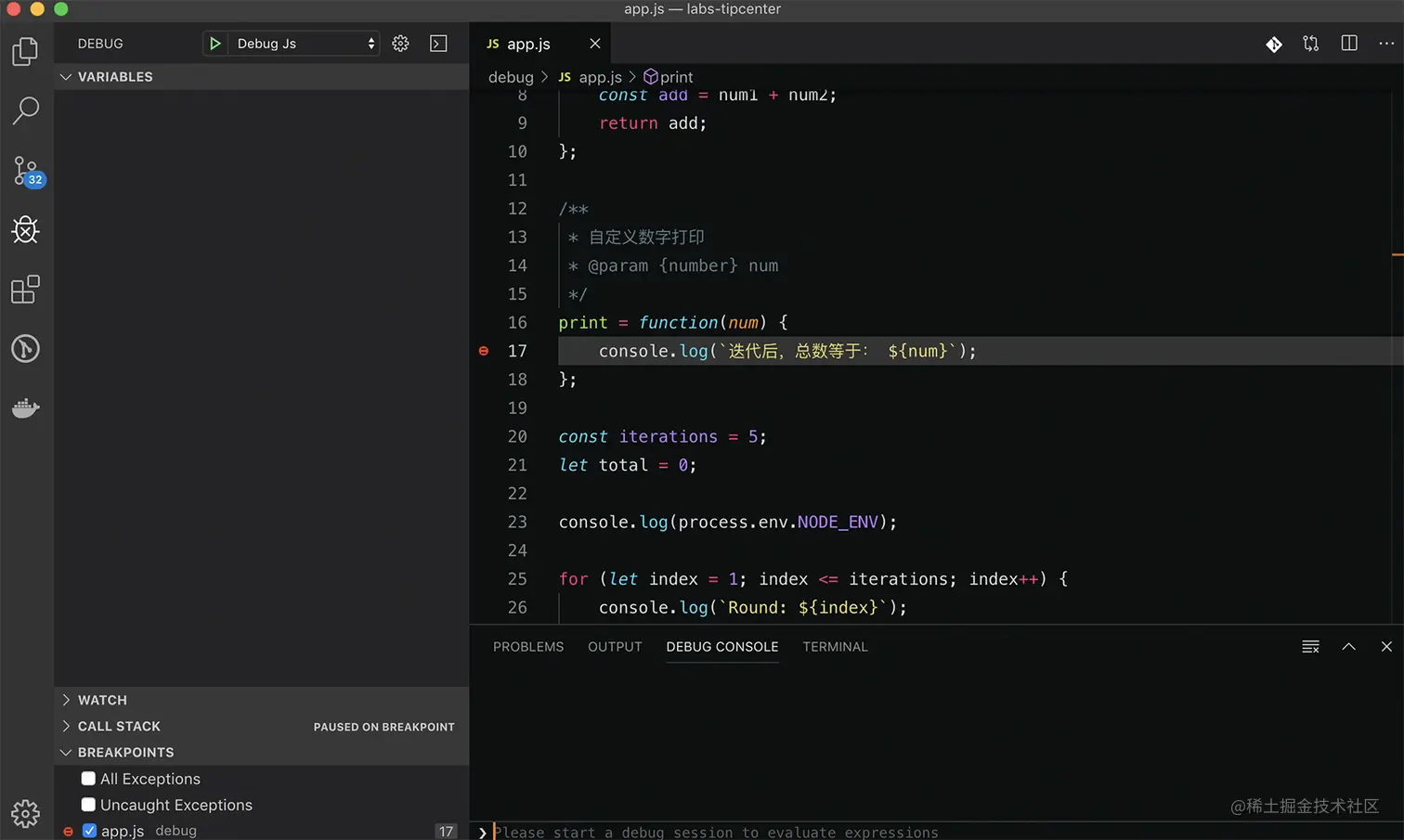Click 'NODE_ENV' on line 23
Screen dimensions: 1404x840
(x=837, y=522)
